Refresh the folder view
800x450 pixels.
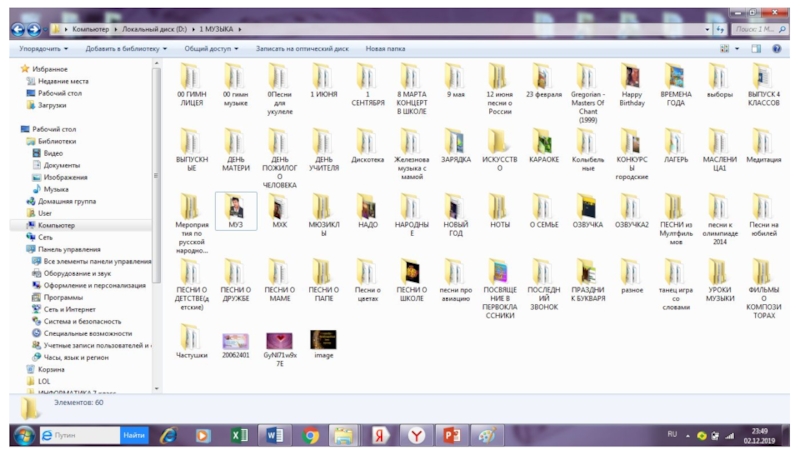[x=720, y=30]
